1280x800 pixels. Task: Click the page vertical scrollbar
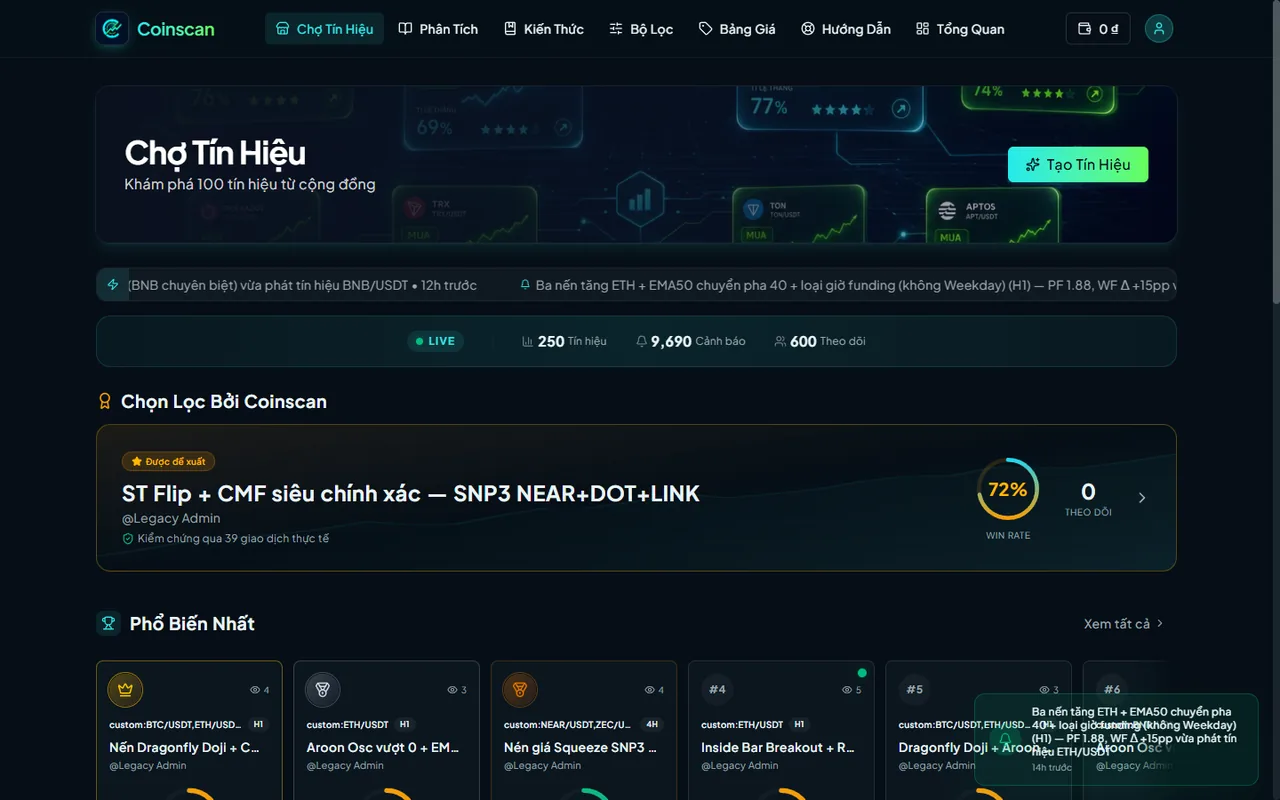point(1274,150)
